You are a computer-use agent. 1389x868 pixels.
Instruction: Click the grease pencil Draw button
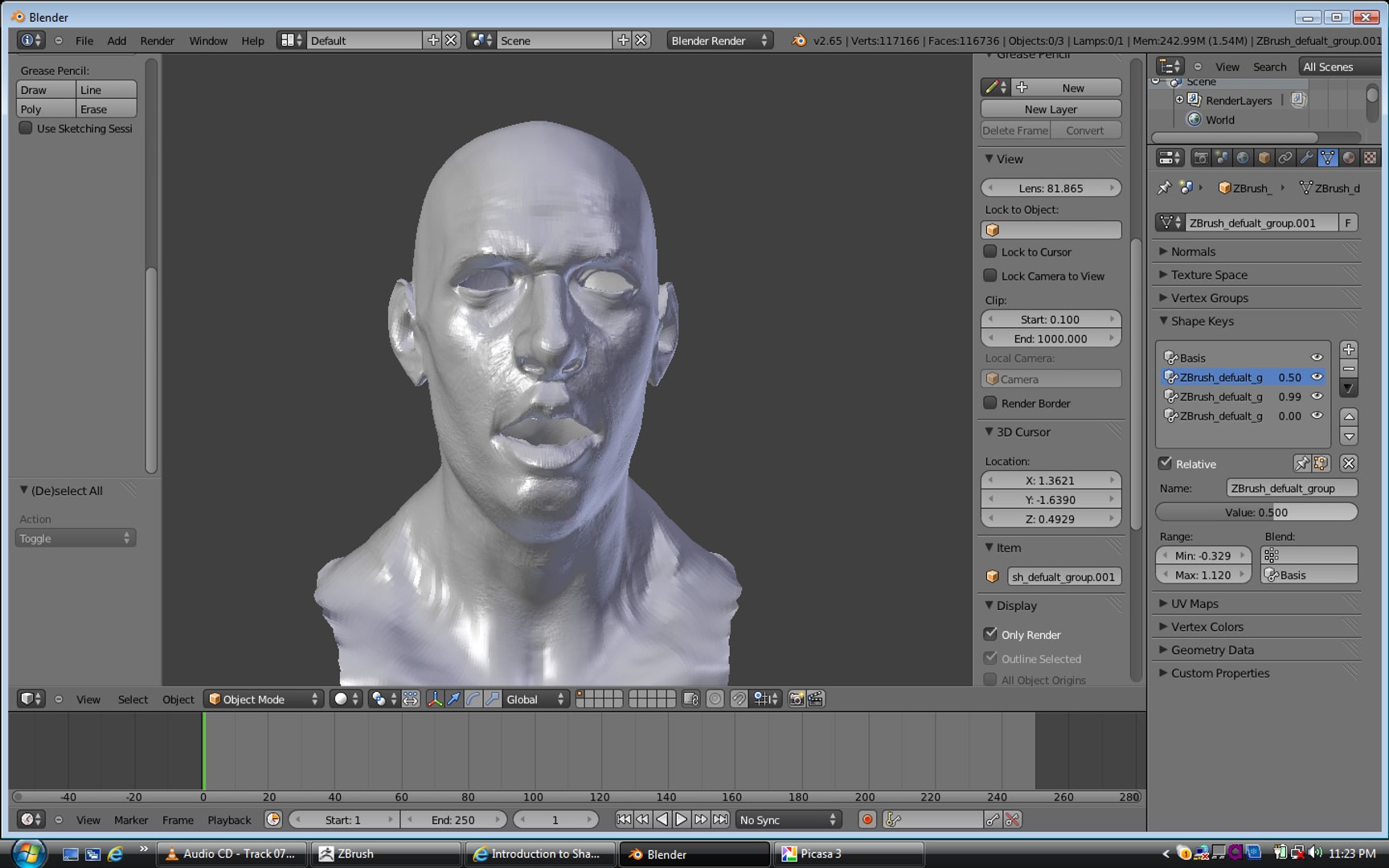[46, 90]
